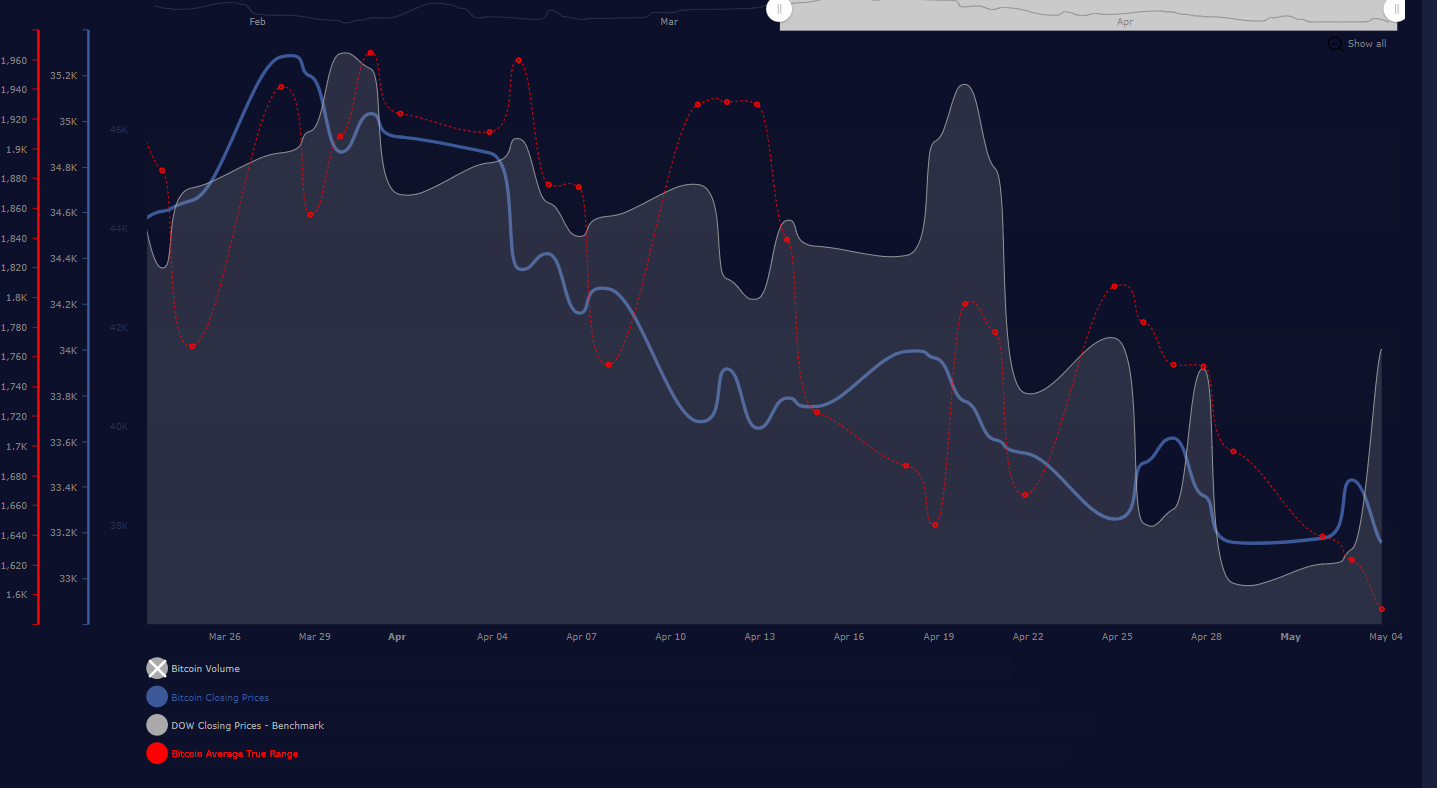Click the last red ATR point at May 04
This screenshot has height=788, width=1437.
pyautogui.click(x=1381, y=609)
